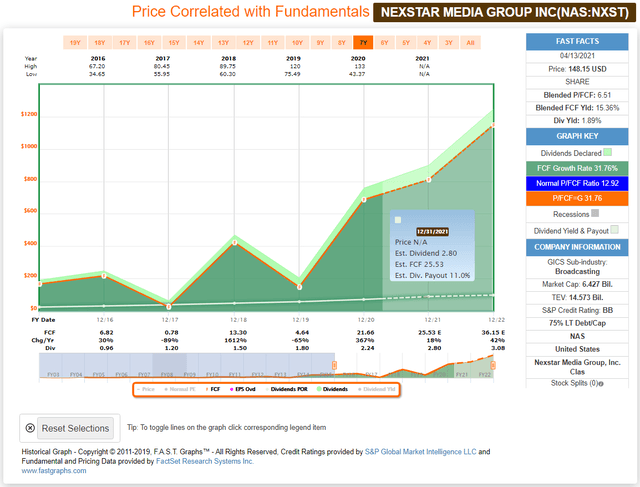Switch chart range to 15Y
Viewport: 640px width, 487px height.
tap(174, 42)
